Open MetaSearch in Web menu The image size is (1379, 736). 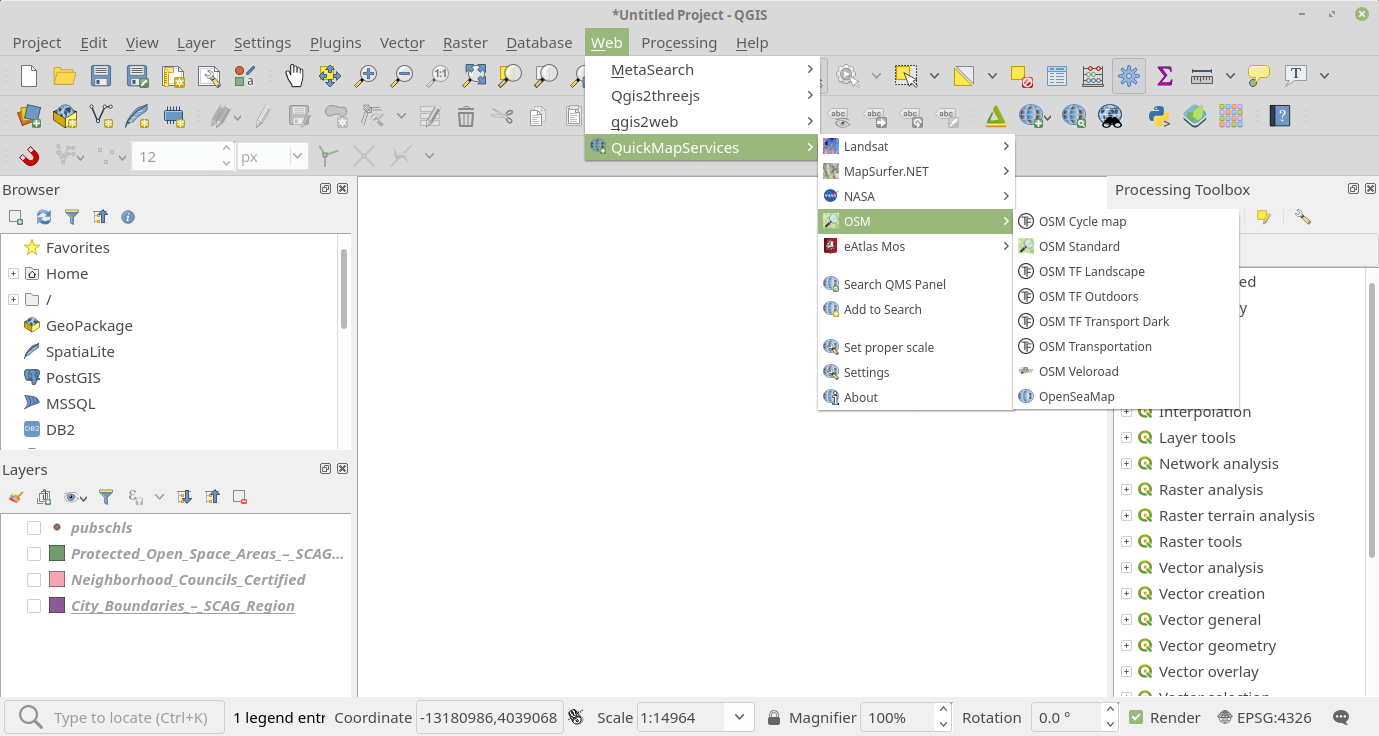coord(702,70)
